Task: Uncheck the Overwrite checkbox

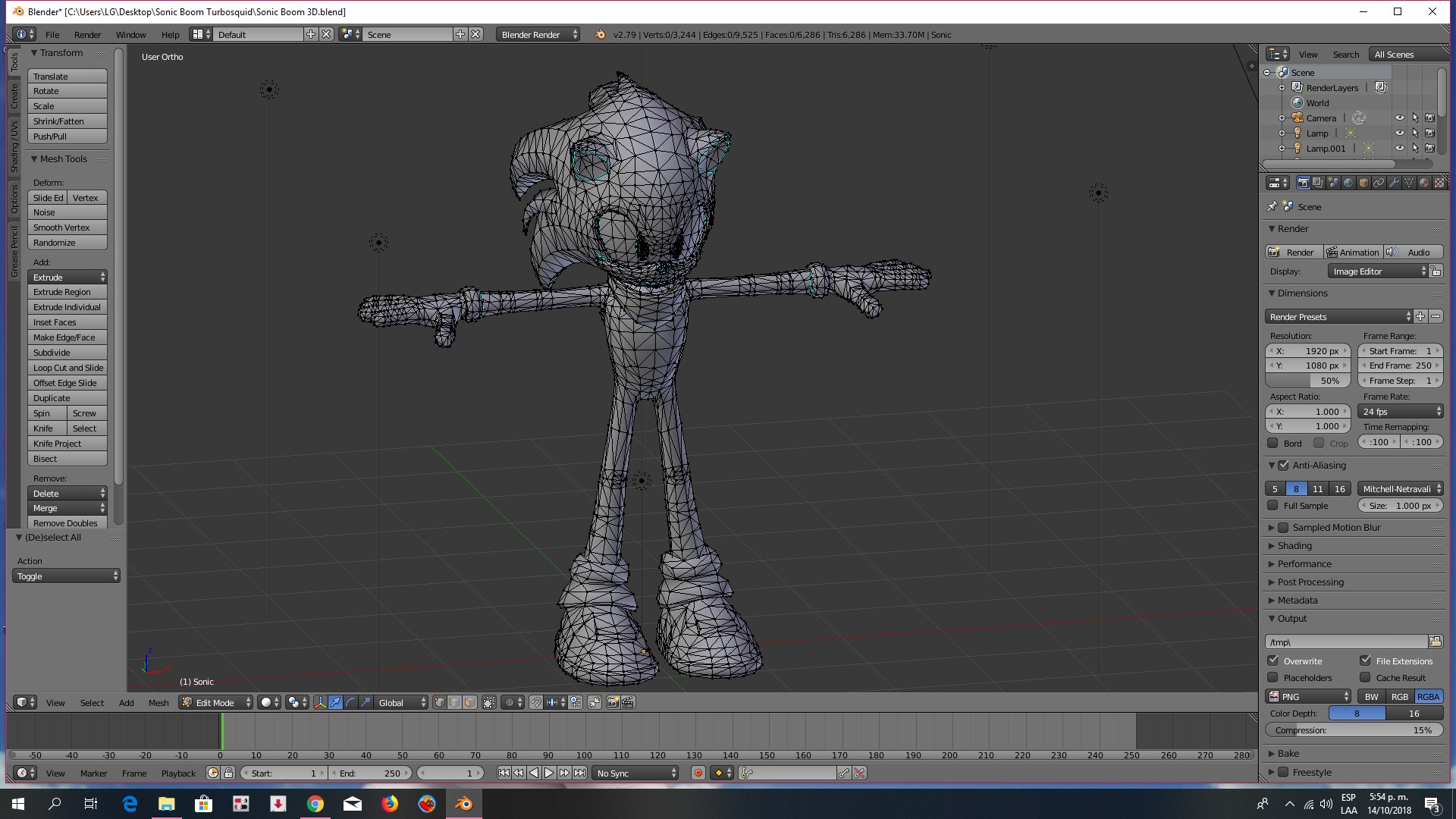Action: tap(1273, 661)
